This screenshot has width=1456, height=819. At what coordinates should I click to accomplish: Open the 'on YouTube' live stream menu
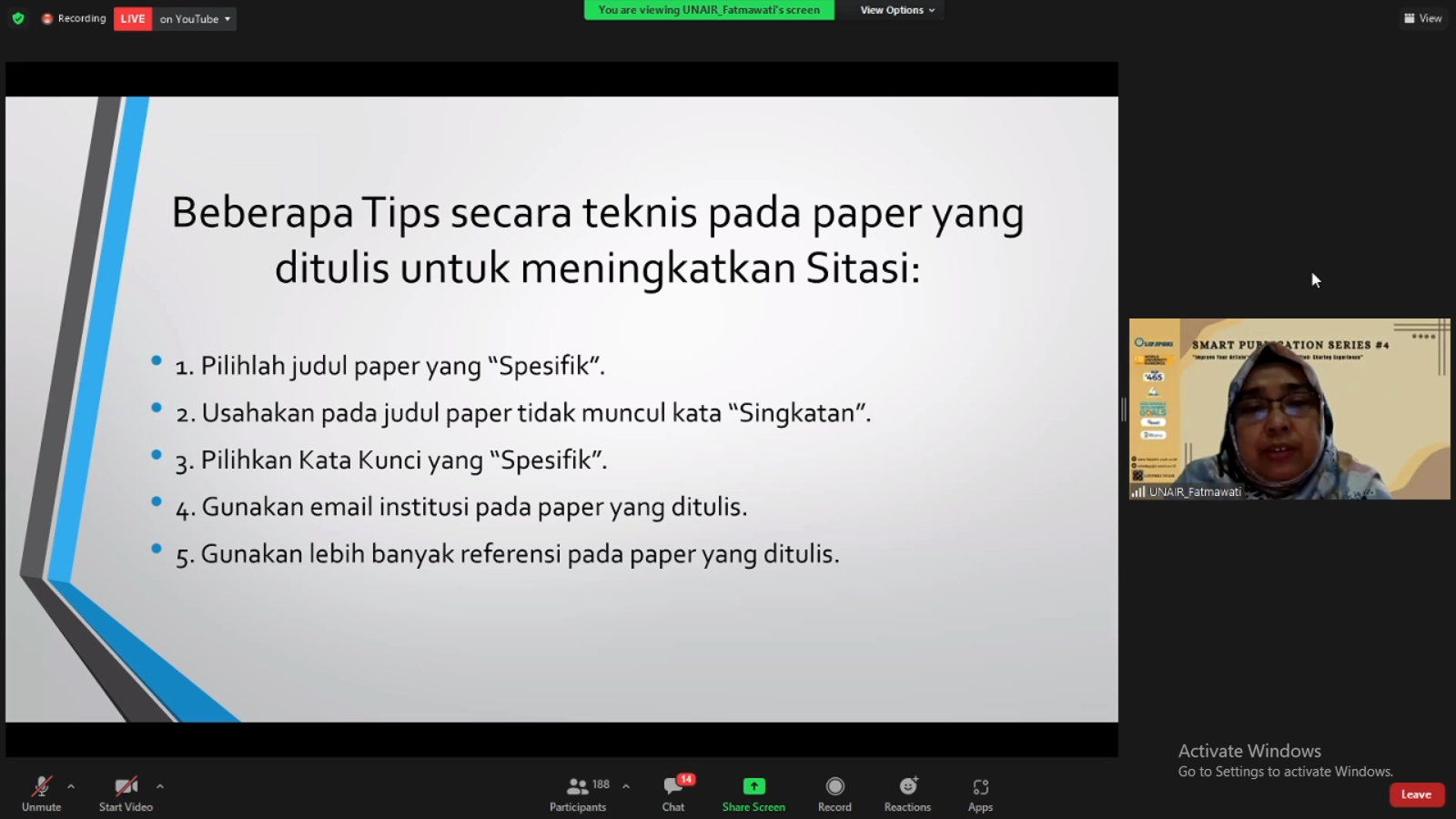pos(196,19)
